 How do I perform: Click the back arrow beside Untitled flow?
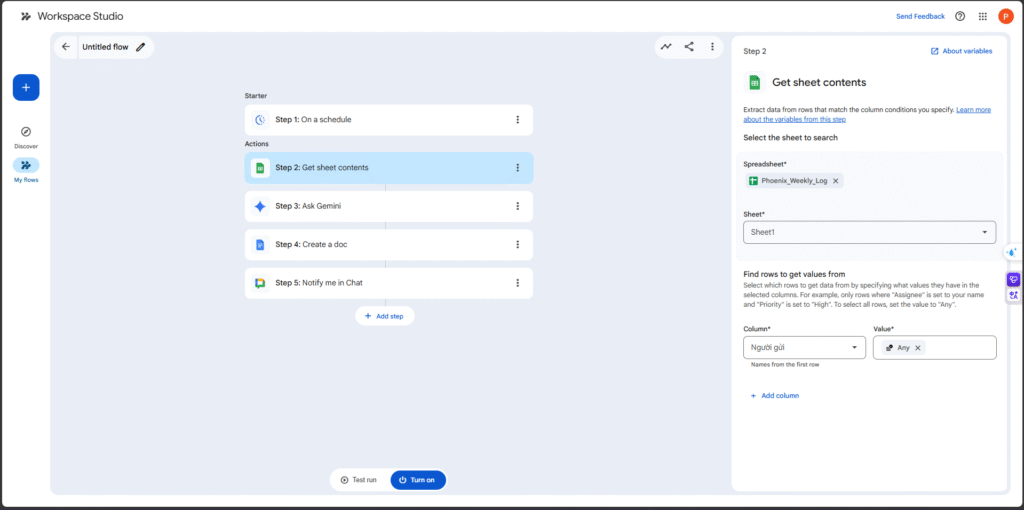66,46
